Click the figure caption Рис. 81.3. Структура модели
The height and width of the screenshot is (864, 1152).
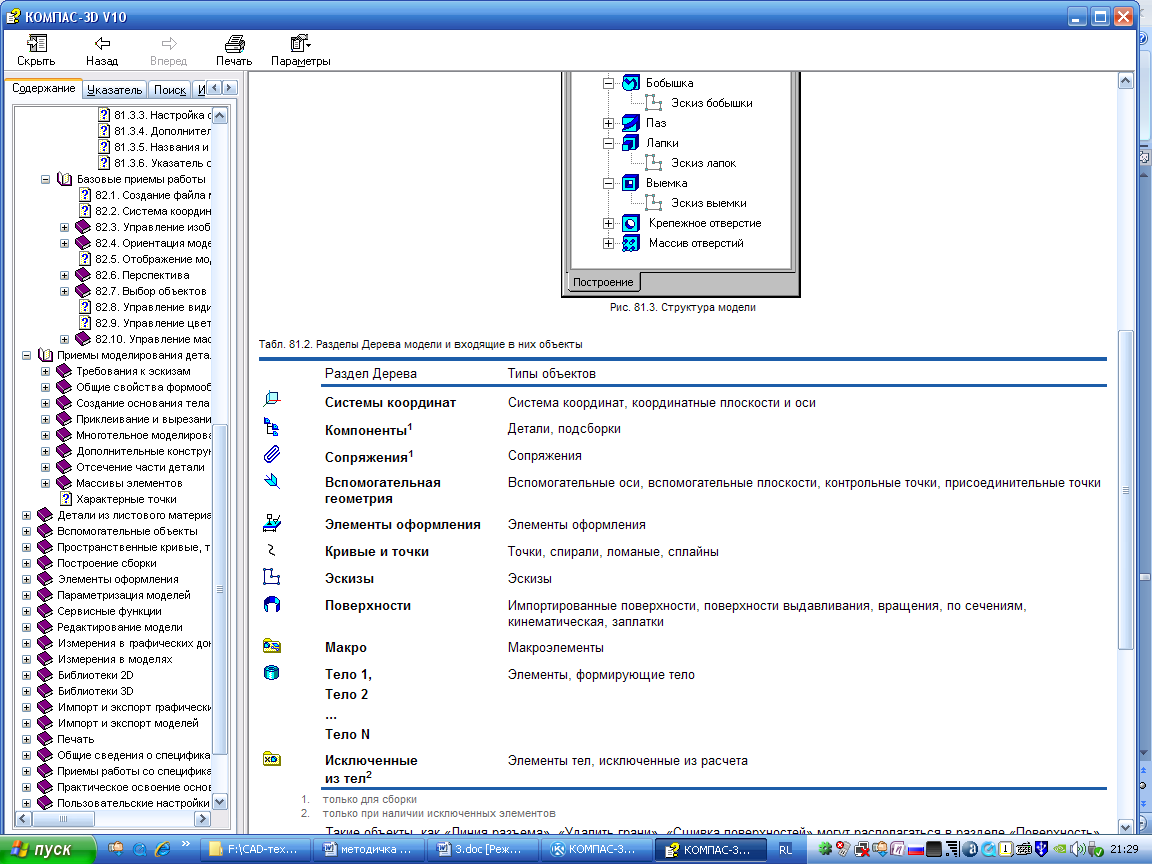point(683,307)
